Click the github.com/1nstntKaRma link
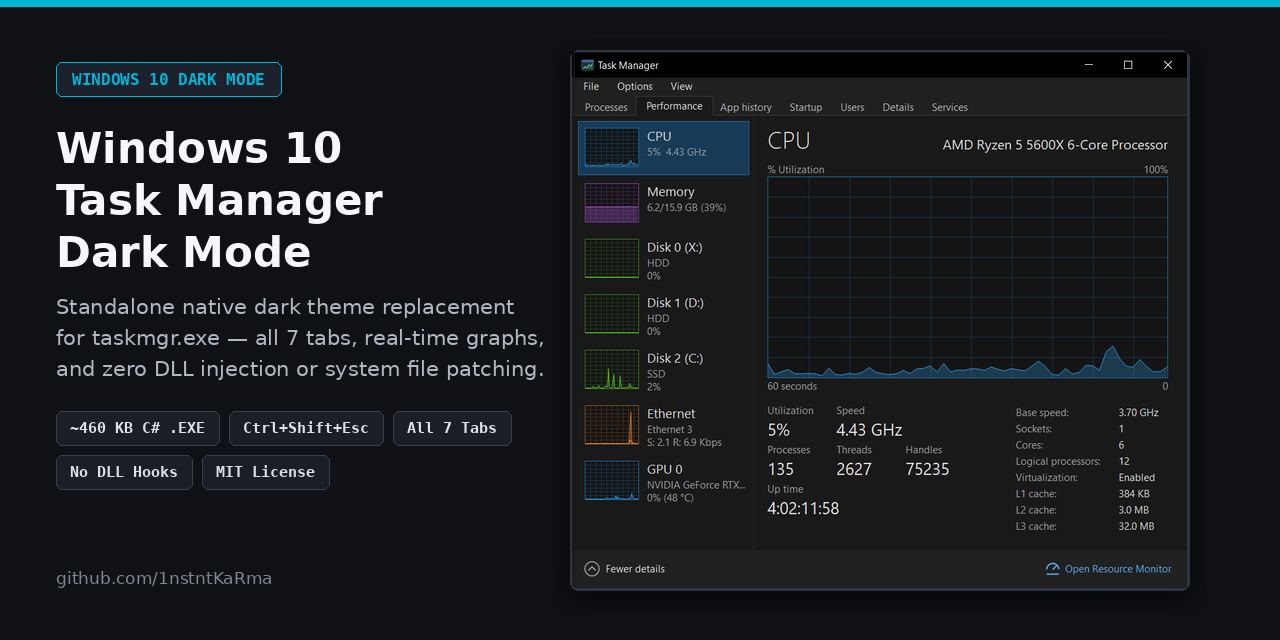1280x640 pixels. 164,578
